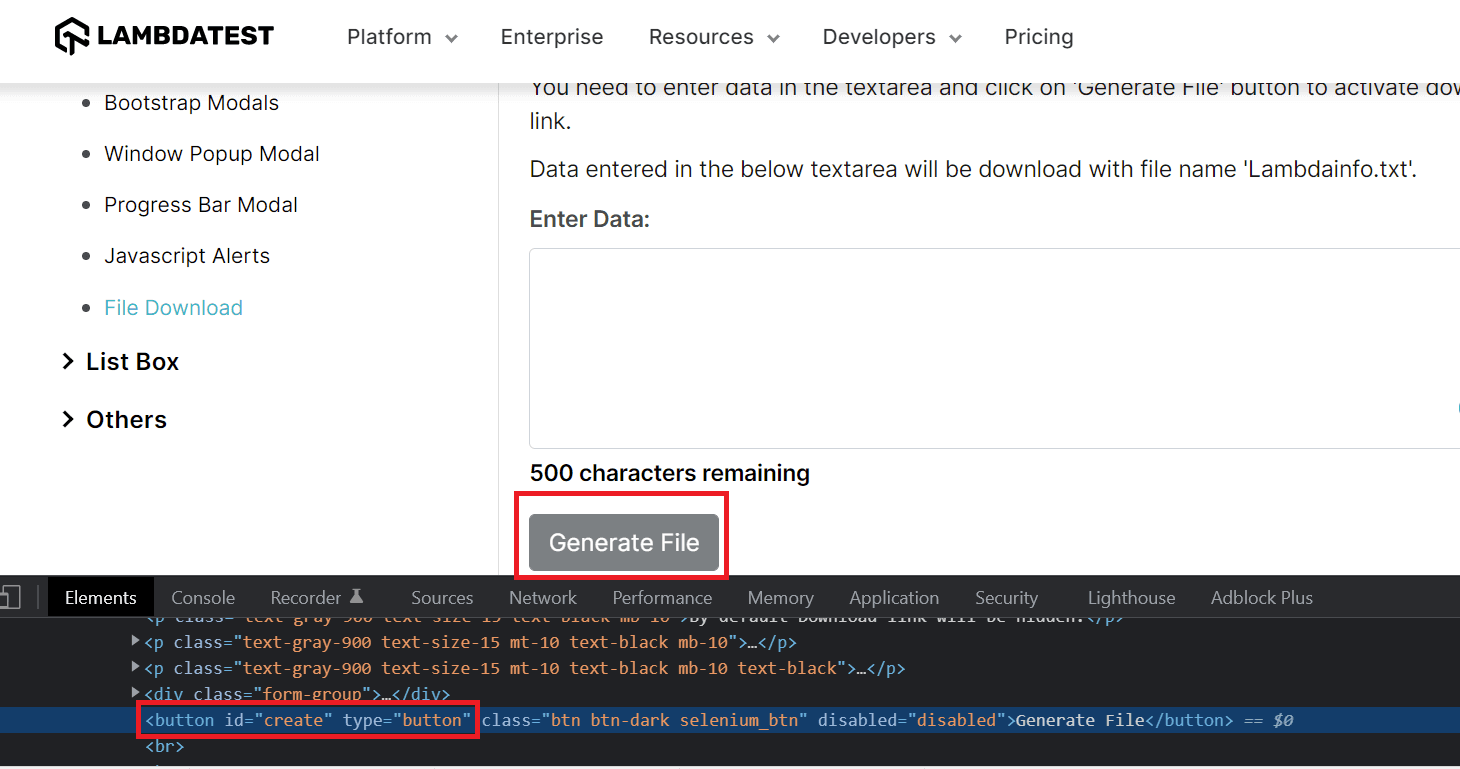Open the Enterprise menu item
Viewport: 1460px width, 769px height.
click(x=552, y=37)
